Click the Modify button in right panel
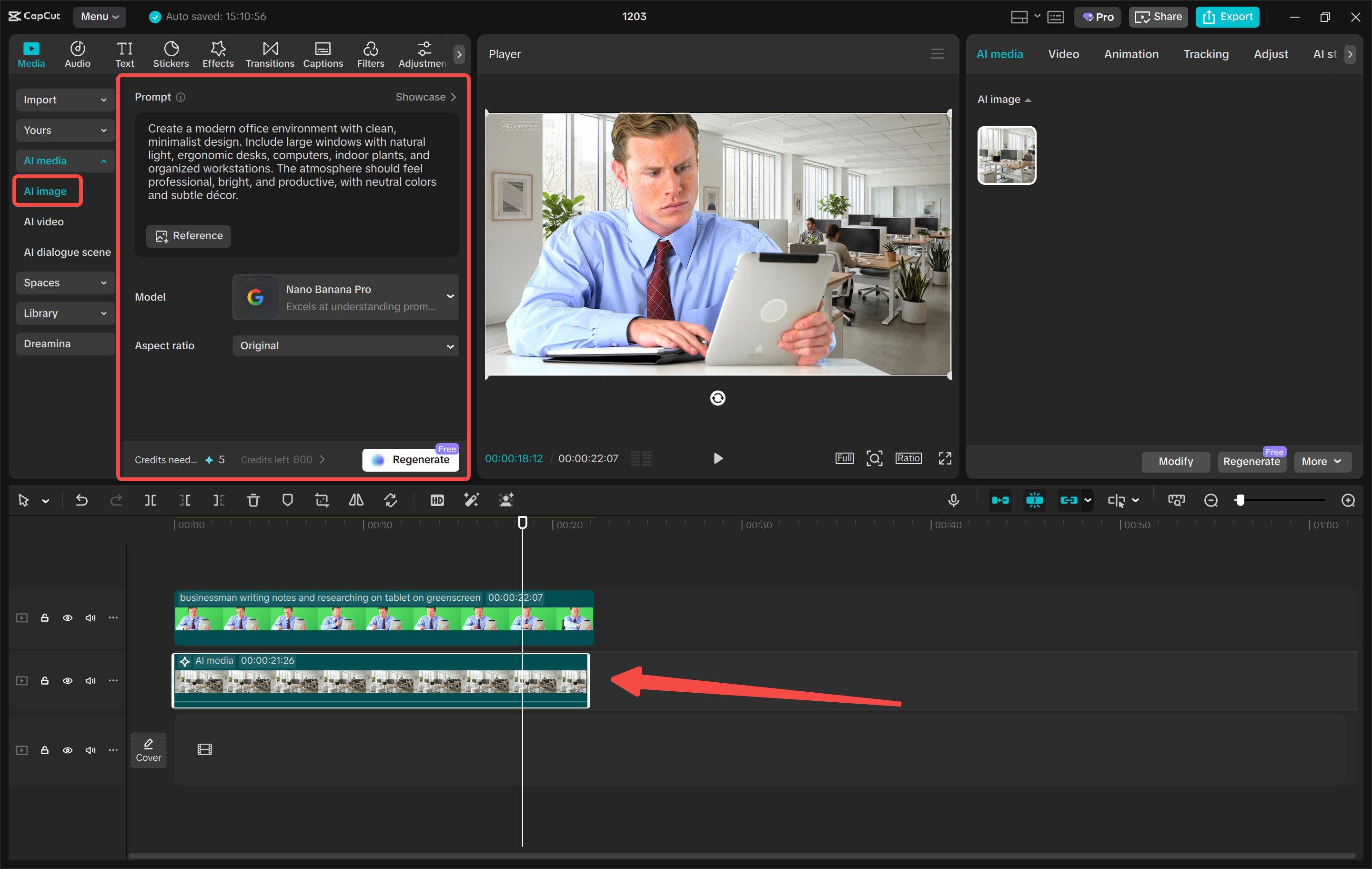Viewport: 1372px width, 869px height. click(1175, 461)
